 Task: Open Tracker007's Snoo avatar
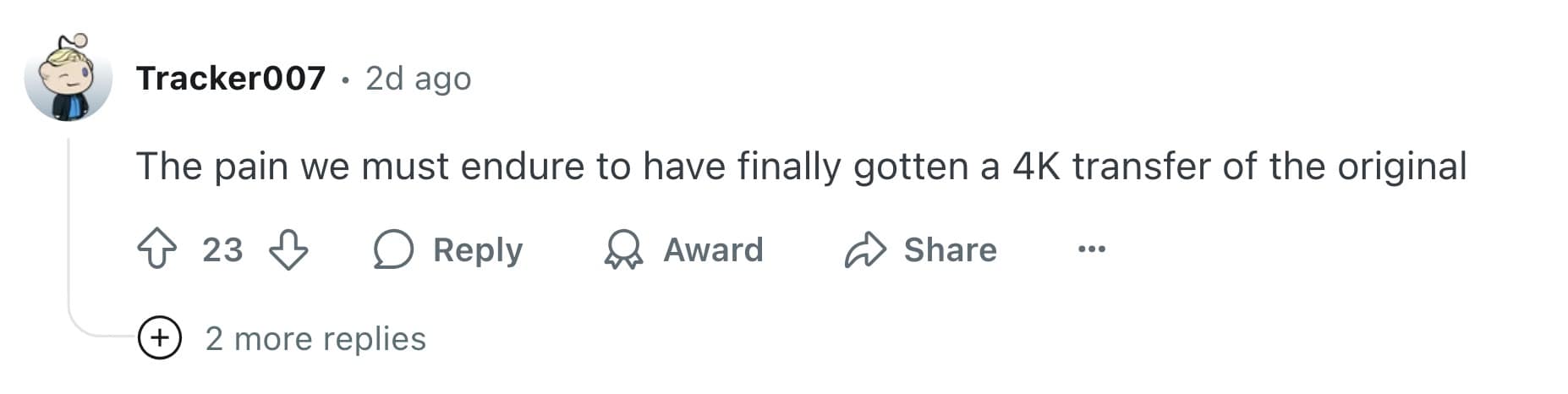(68, 79)
